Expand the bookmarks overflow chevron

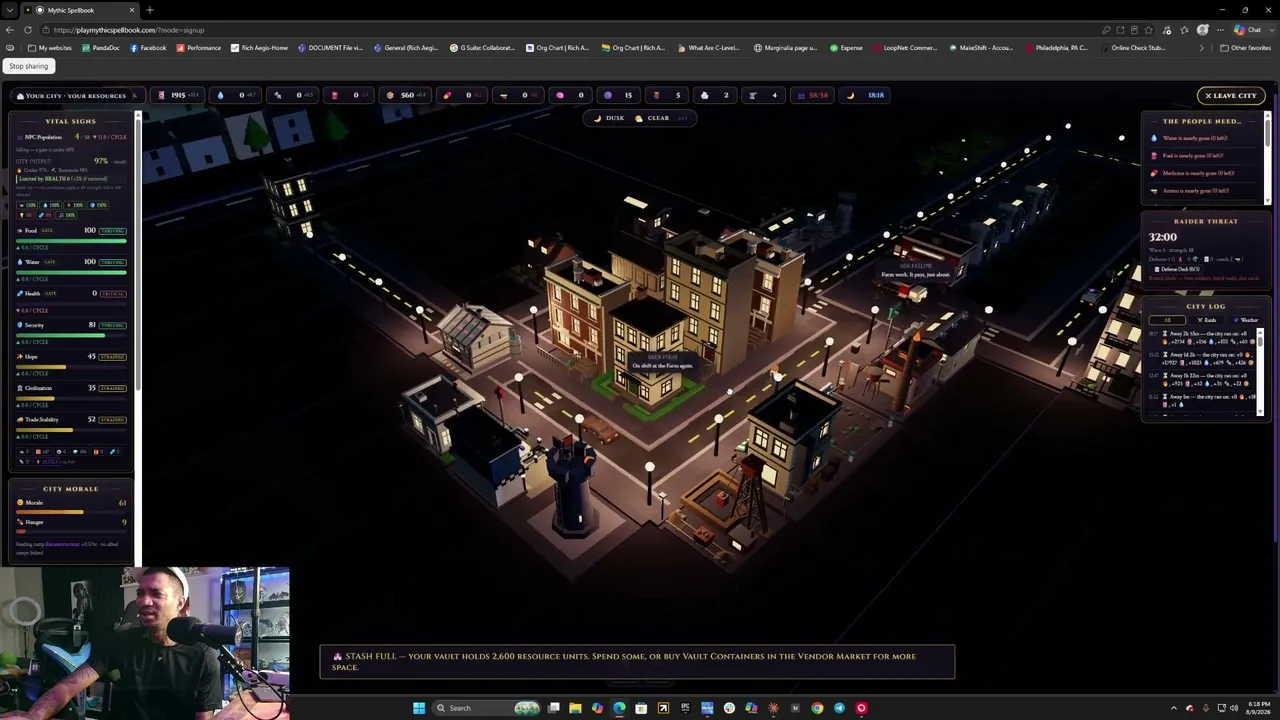pyautogui.click(x=1203, y=48)
